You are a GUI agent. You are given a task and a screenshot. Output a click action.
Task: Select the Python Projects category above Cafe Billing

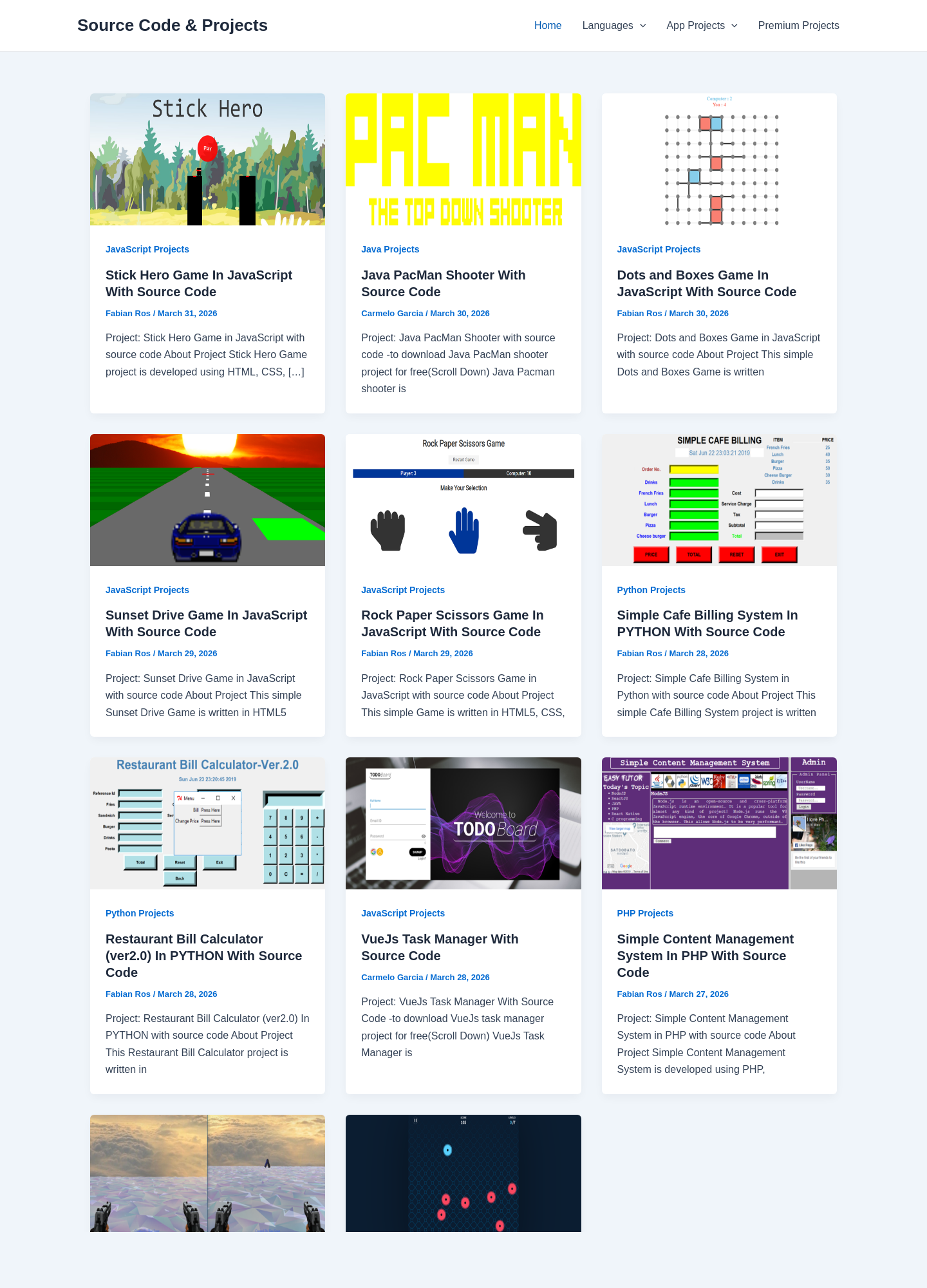coord(651,590)
